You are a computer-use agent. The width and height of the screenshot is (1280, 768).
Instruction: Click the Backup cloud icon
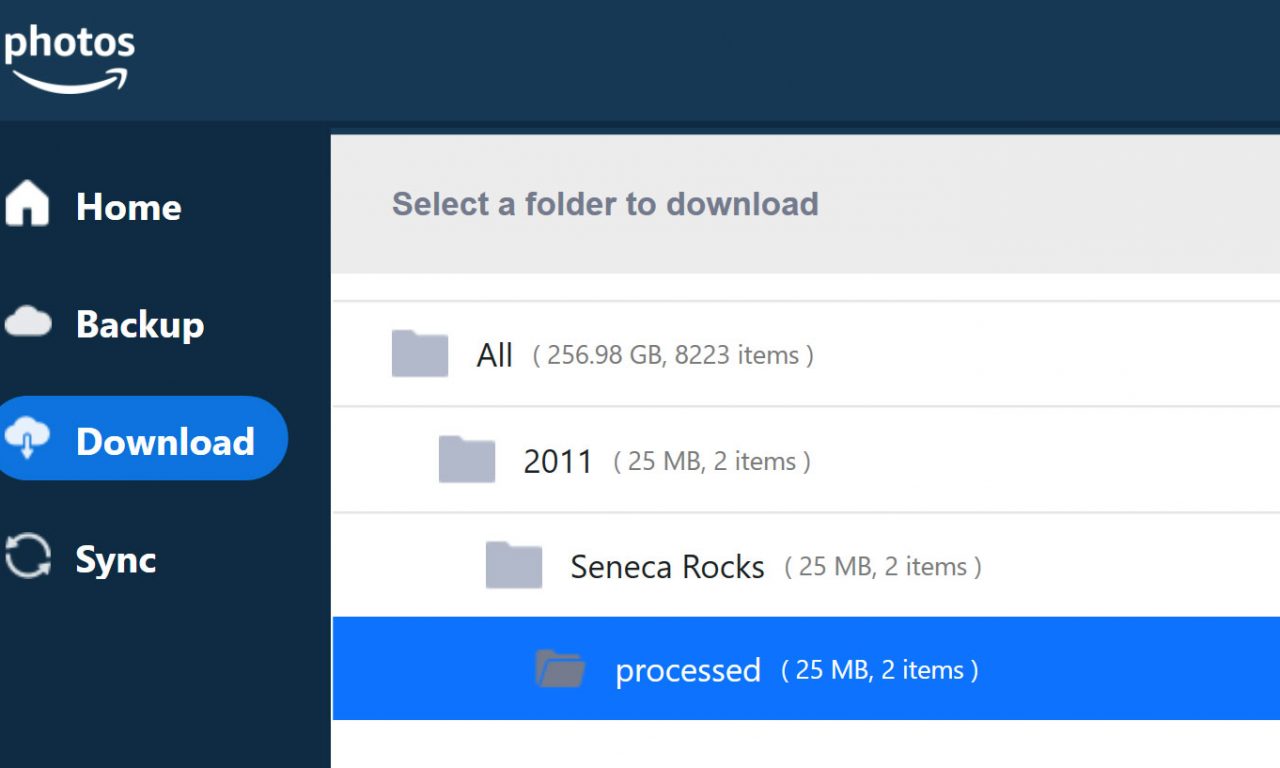[28, 322]
